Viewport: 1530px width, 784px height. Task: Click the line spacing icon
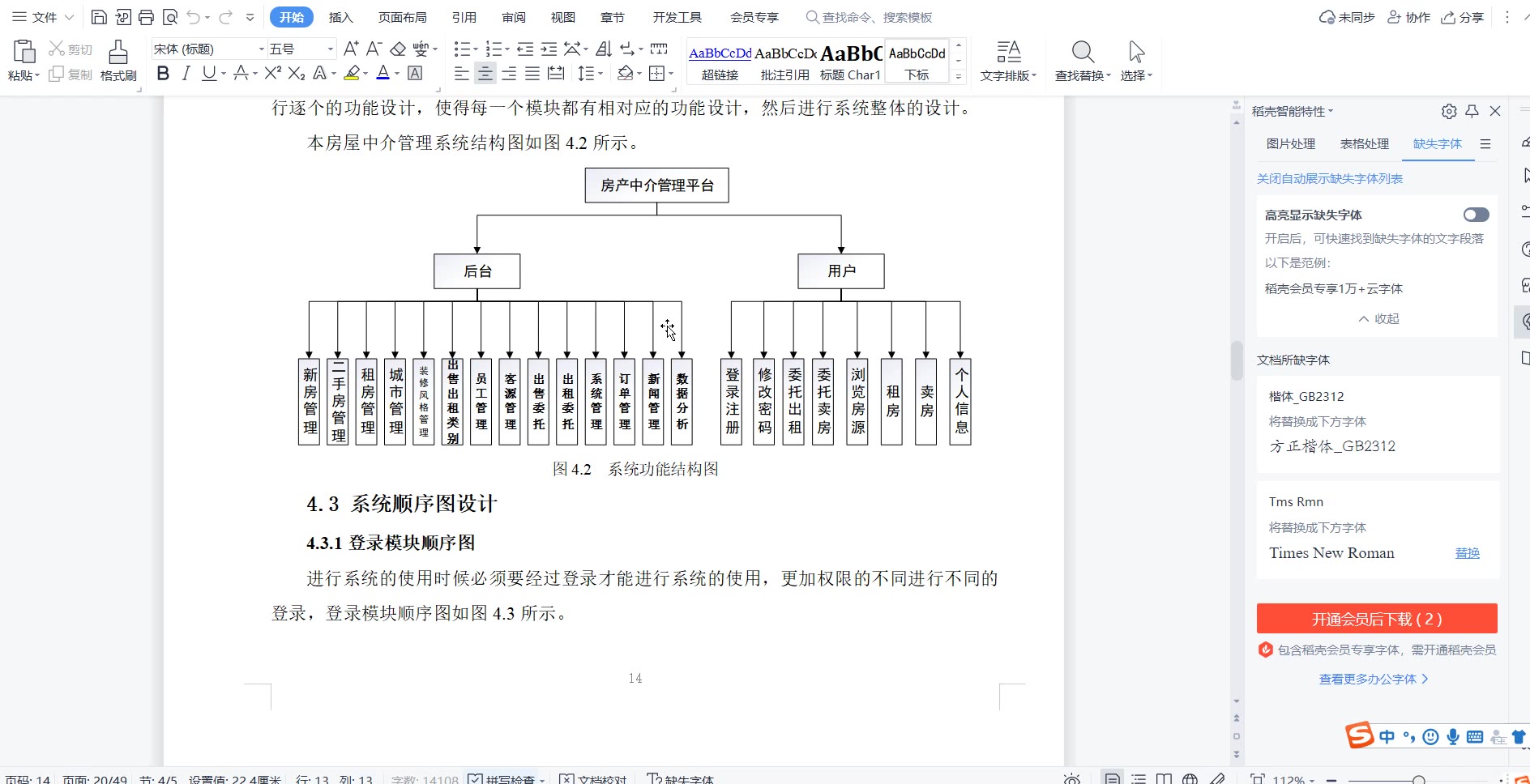586,74
